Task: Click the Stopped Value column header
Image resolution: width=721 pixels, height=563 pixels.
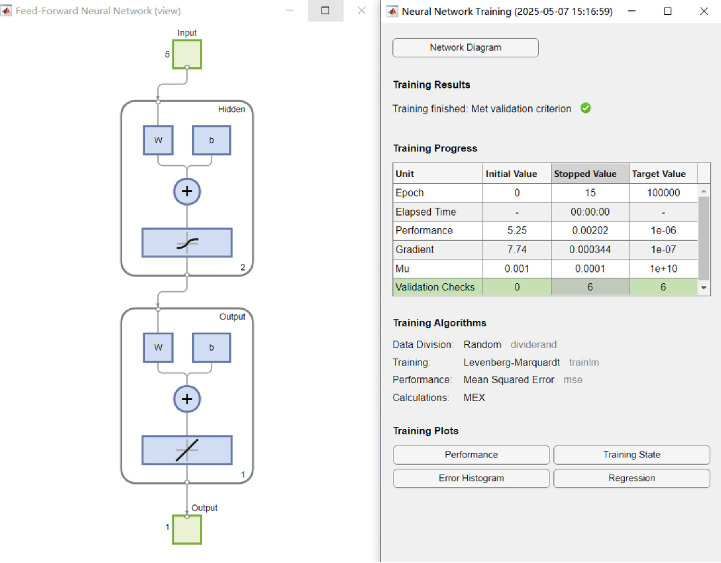Action: click(590, 173)
